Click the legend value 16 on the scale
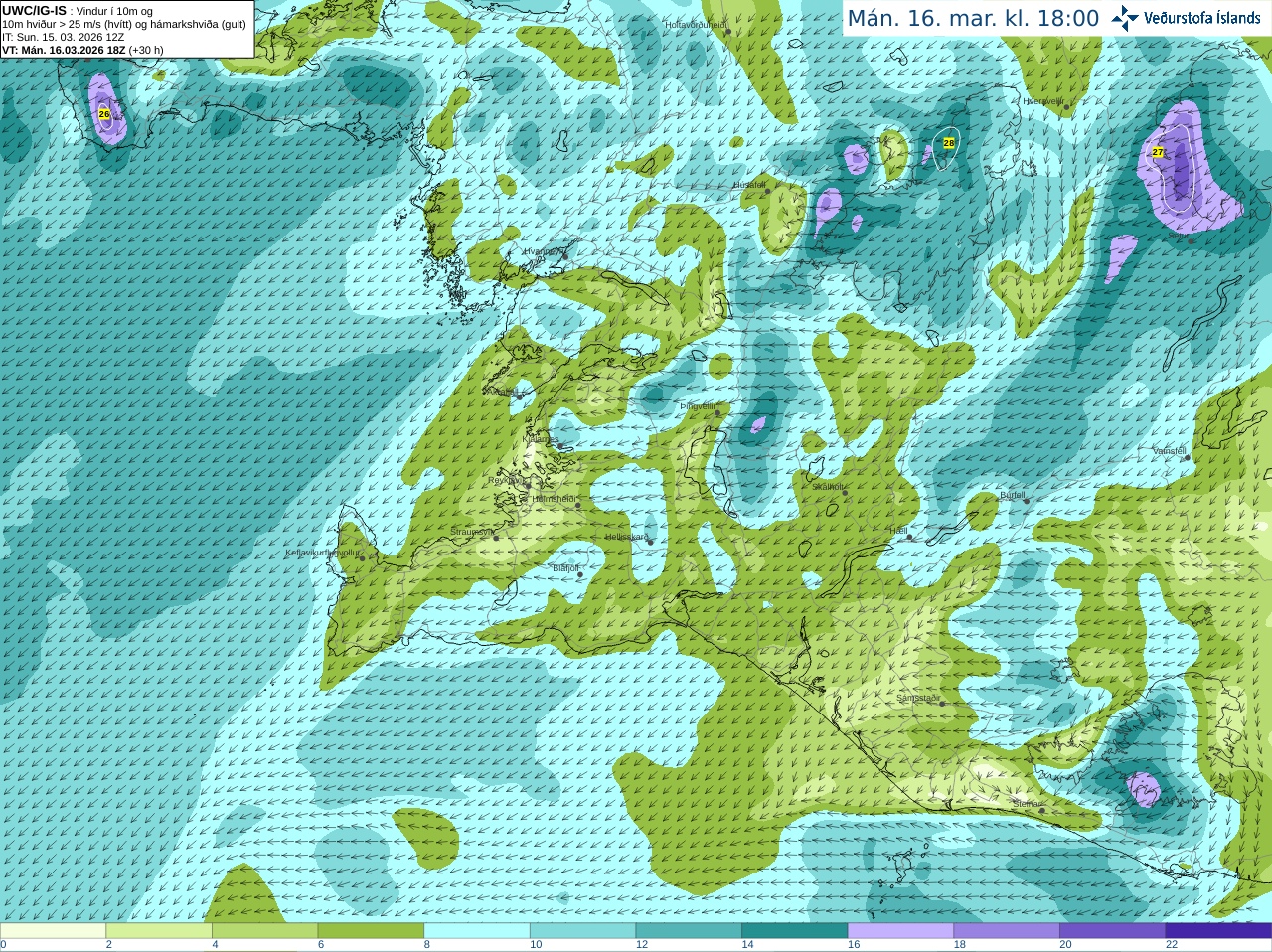The height and width of the screenshot is (952, 1272). pos(854,945)
